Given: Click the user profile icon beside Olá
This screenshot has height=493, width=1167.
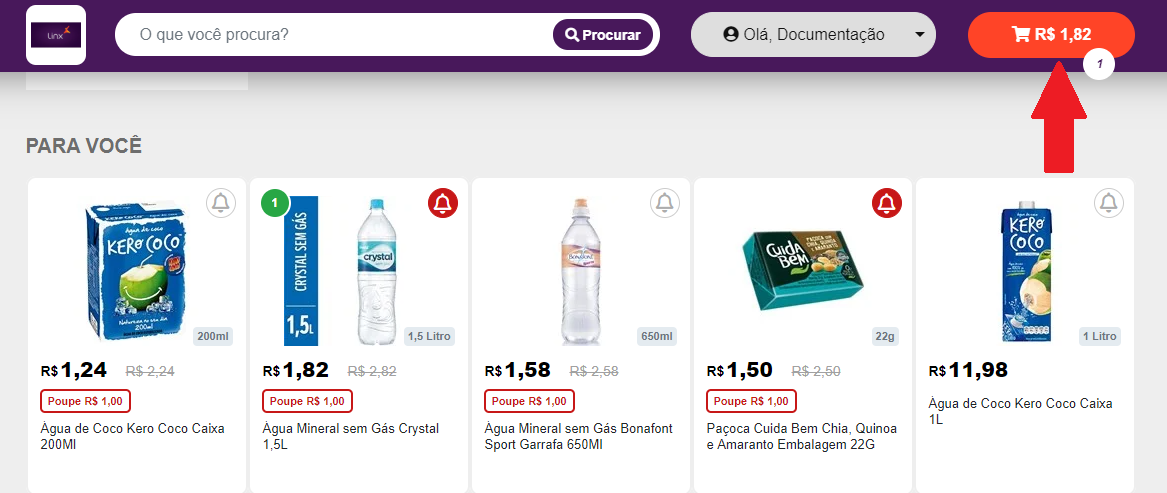Looking at the screenshot, I should [731, 35].
